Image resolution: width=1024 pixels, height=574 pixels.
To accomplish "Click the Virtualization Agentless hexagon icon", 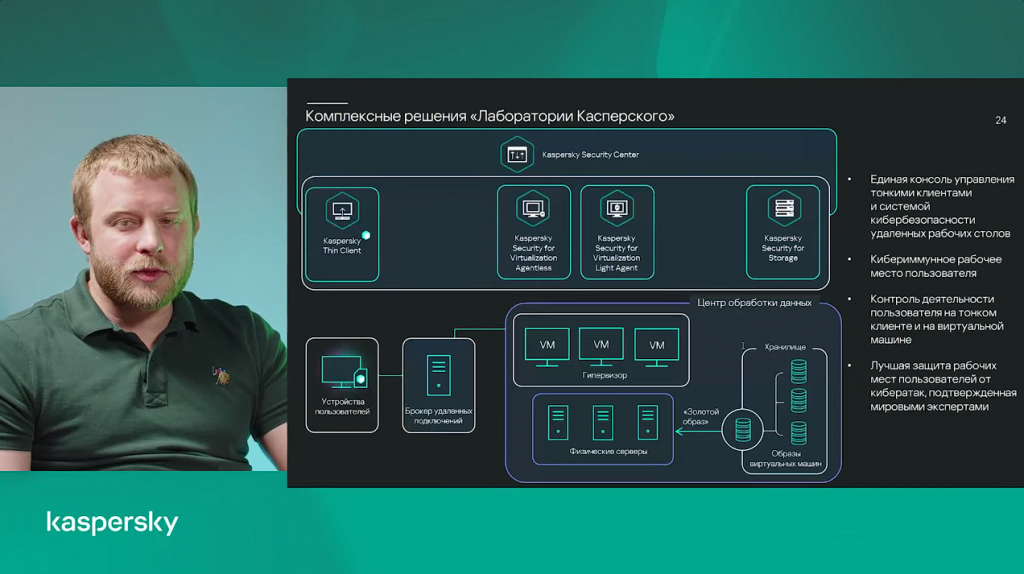I will (533, 209).
